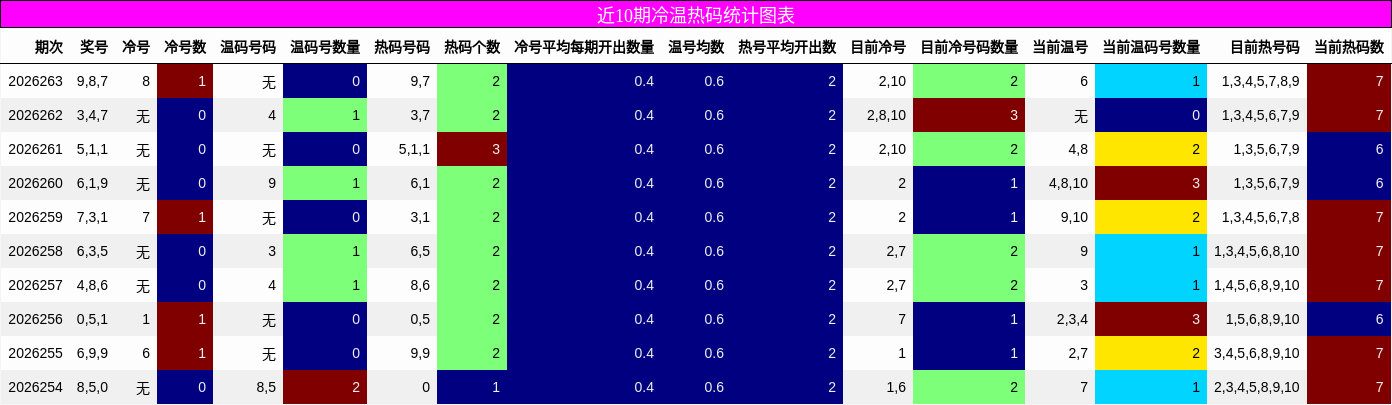Click period cell 2026256

35,319
